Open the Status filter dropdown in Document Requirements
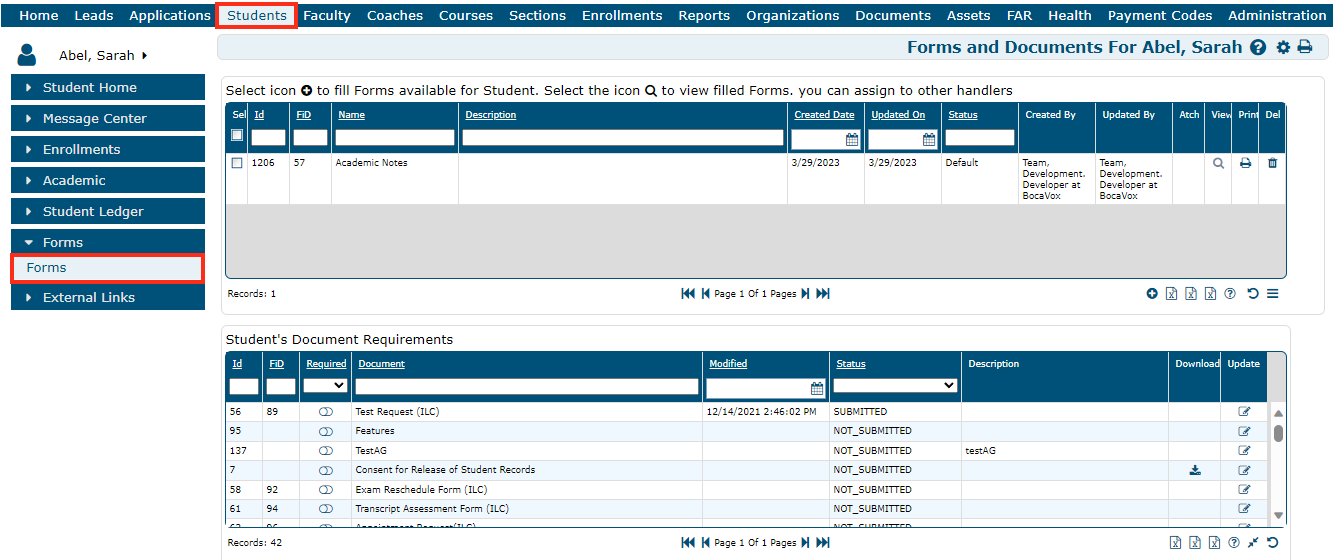 (895, 385)
